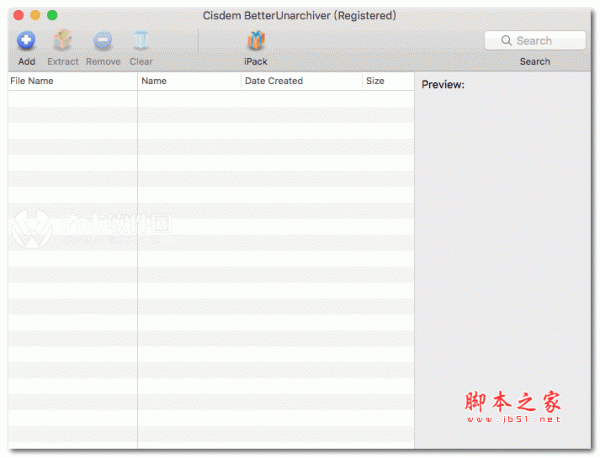Click the Search label below field

click(535, 62)
